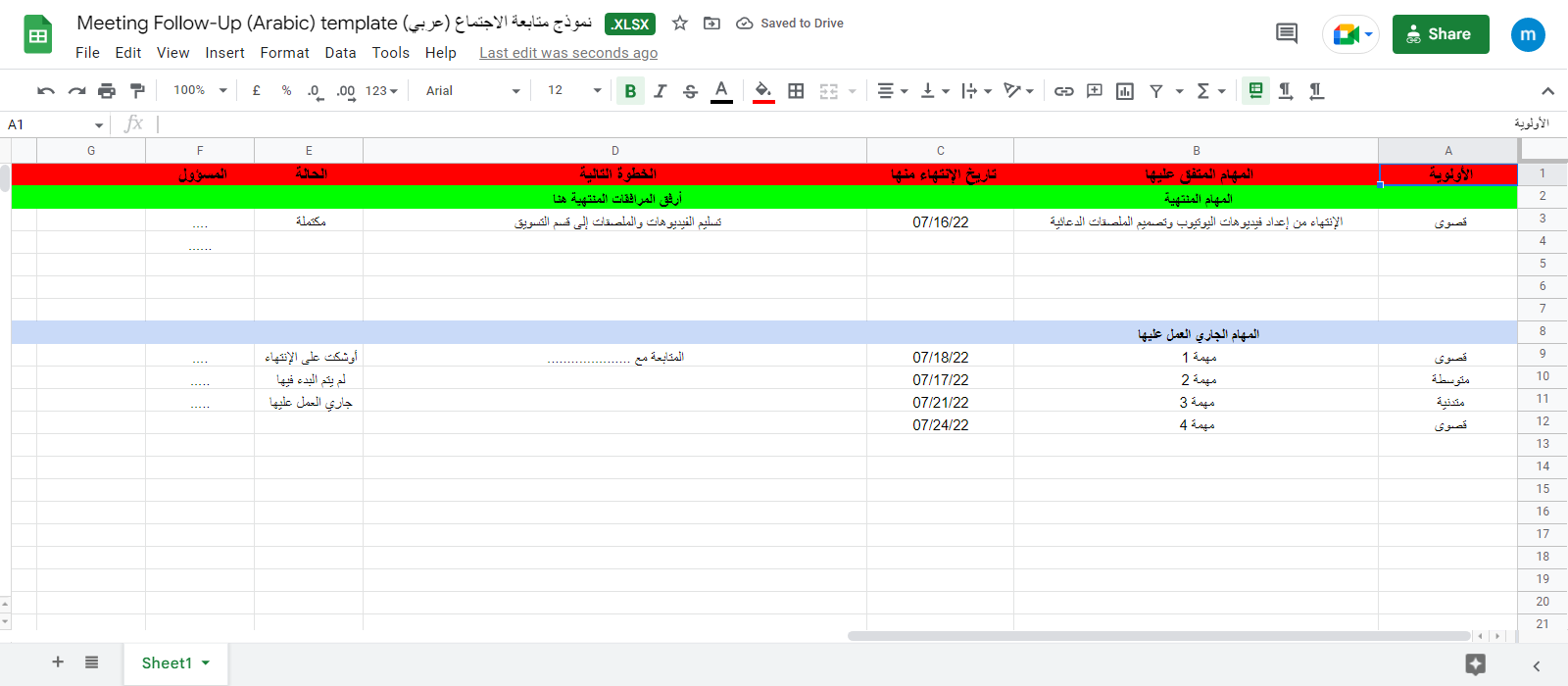Click the horizontal scrollbar
This screenshot has height=686, width=1568.
pyautogui.click(x=1159, y=636)
